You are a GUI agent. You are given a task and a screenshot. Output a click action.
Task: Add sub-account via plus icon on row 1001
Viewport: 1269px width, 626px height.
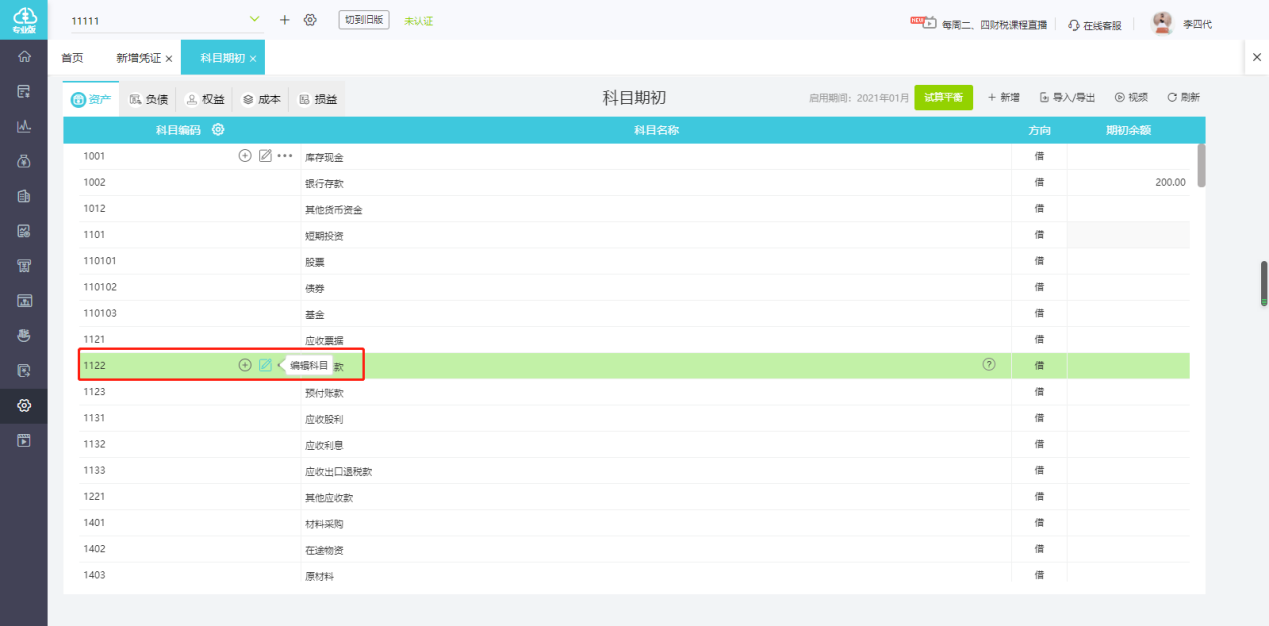(x=245, y=156)
